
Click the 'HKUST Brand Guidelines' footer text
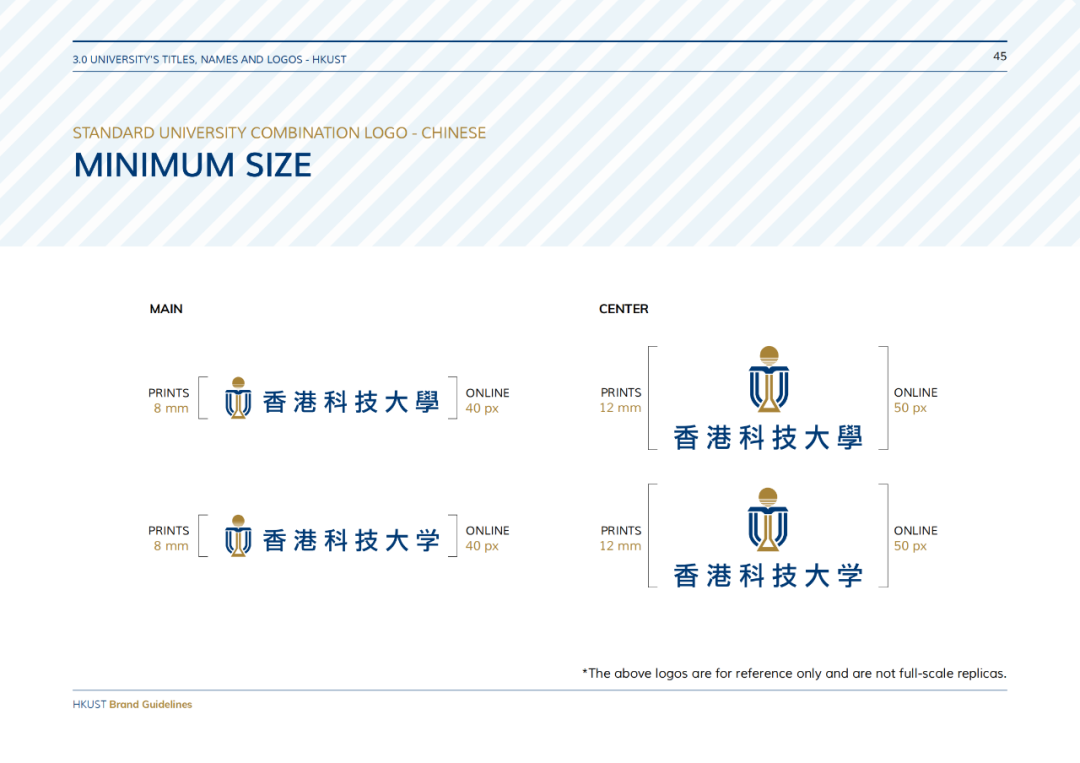tap(132, 704)
